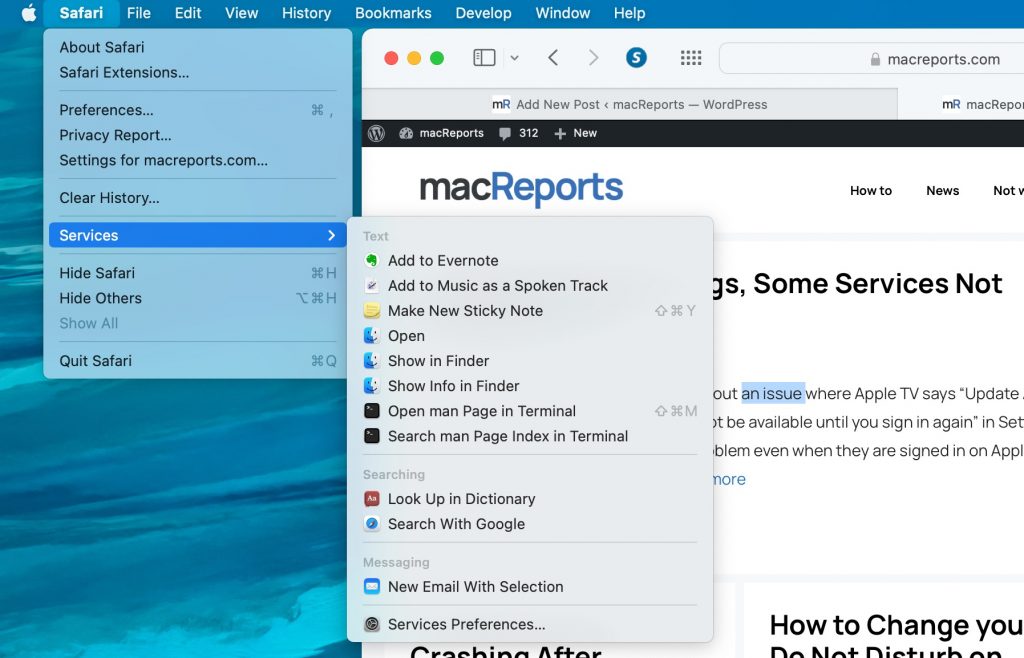Viewport: 1024px width, 658px height.
Task: Open Preferences… from Safari menu
Action: coord(197,110)
